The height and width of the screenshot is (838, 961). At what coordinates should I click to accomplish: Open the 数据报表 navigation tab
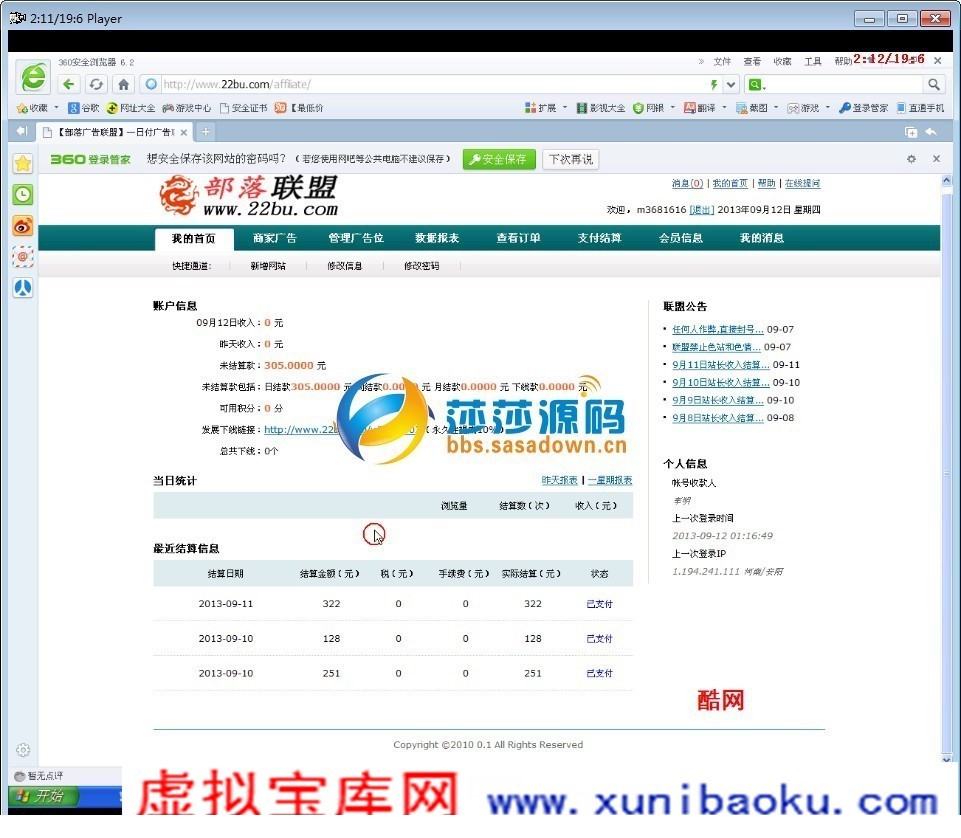[x=437, y=238]
